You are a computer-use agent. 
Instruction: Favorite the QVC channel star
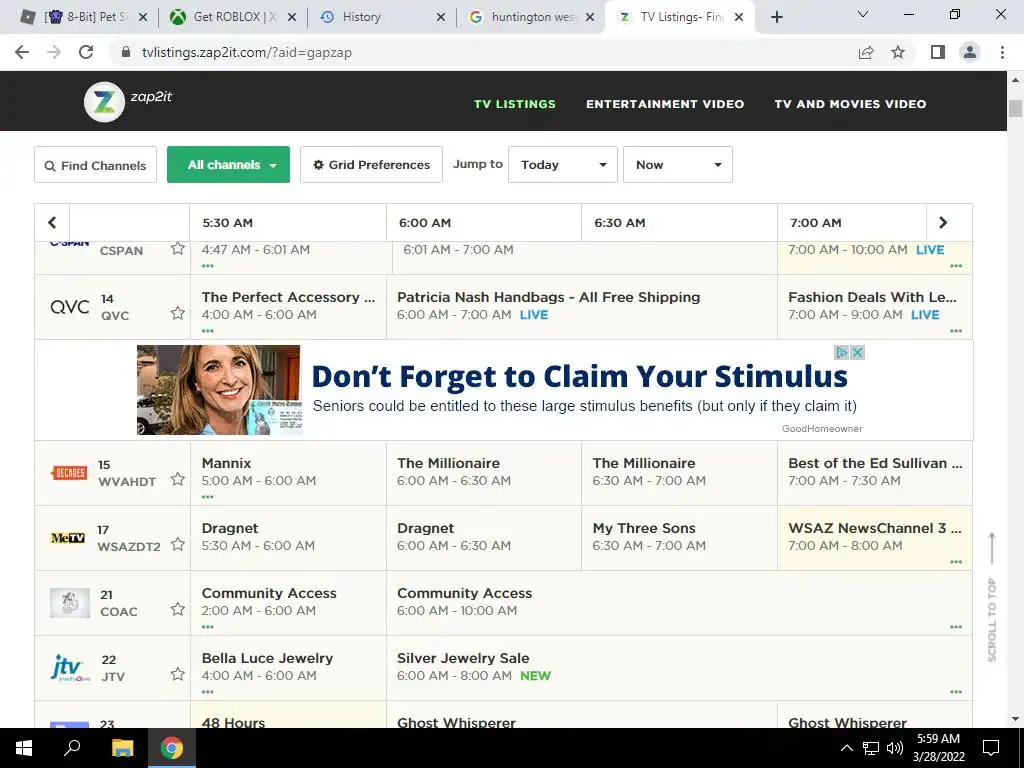(178, 313)
